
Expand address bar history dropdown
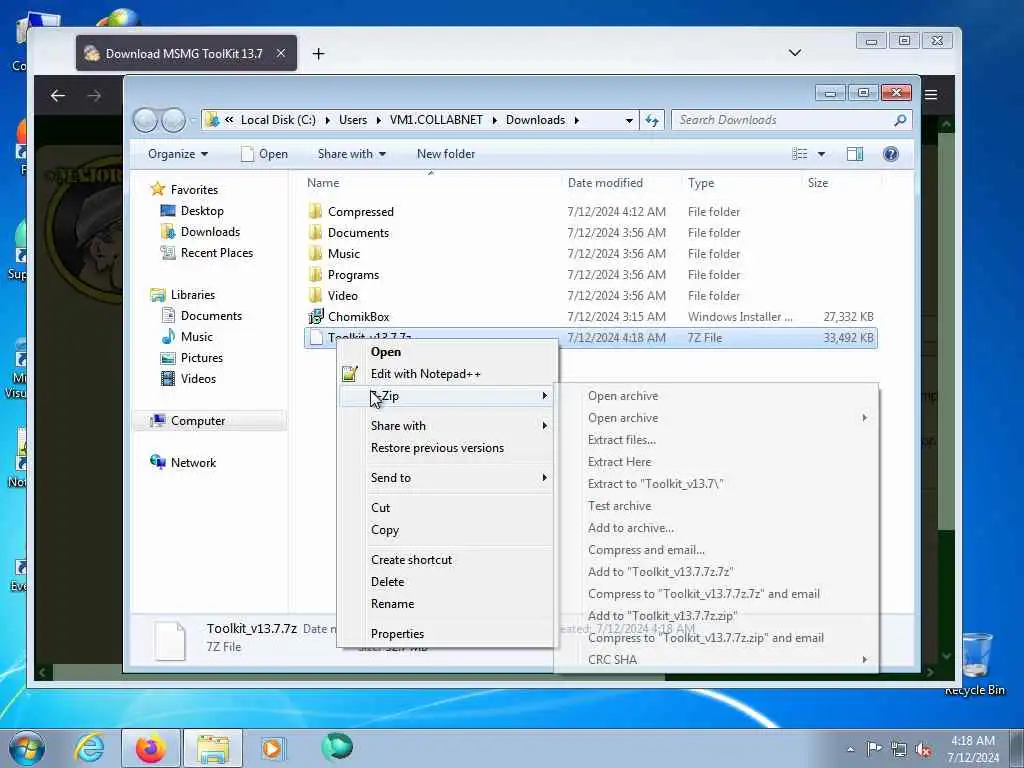(629, 120)
